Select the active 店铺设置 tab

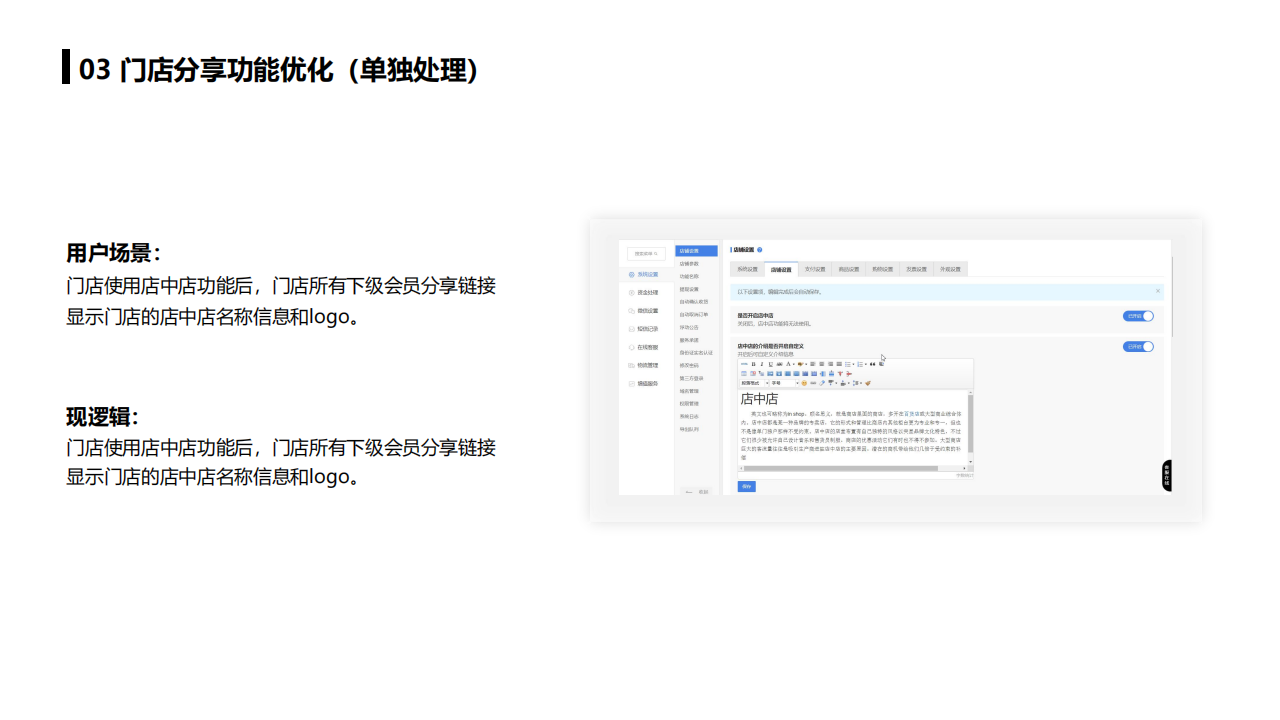(781, 269)
